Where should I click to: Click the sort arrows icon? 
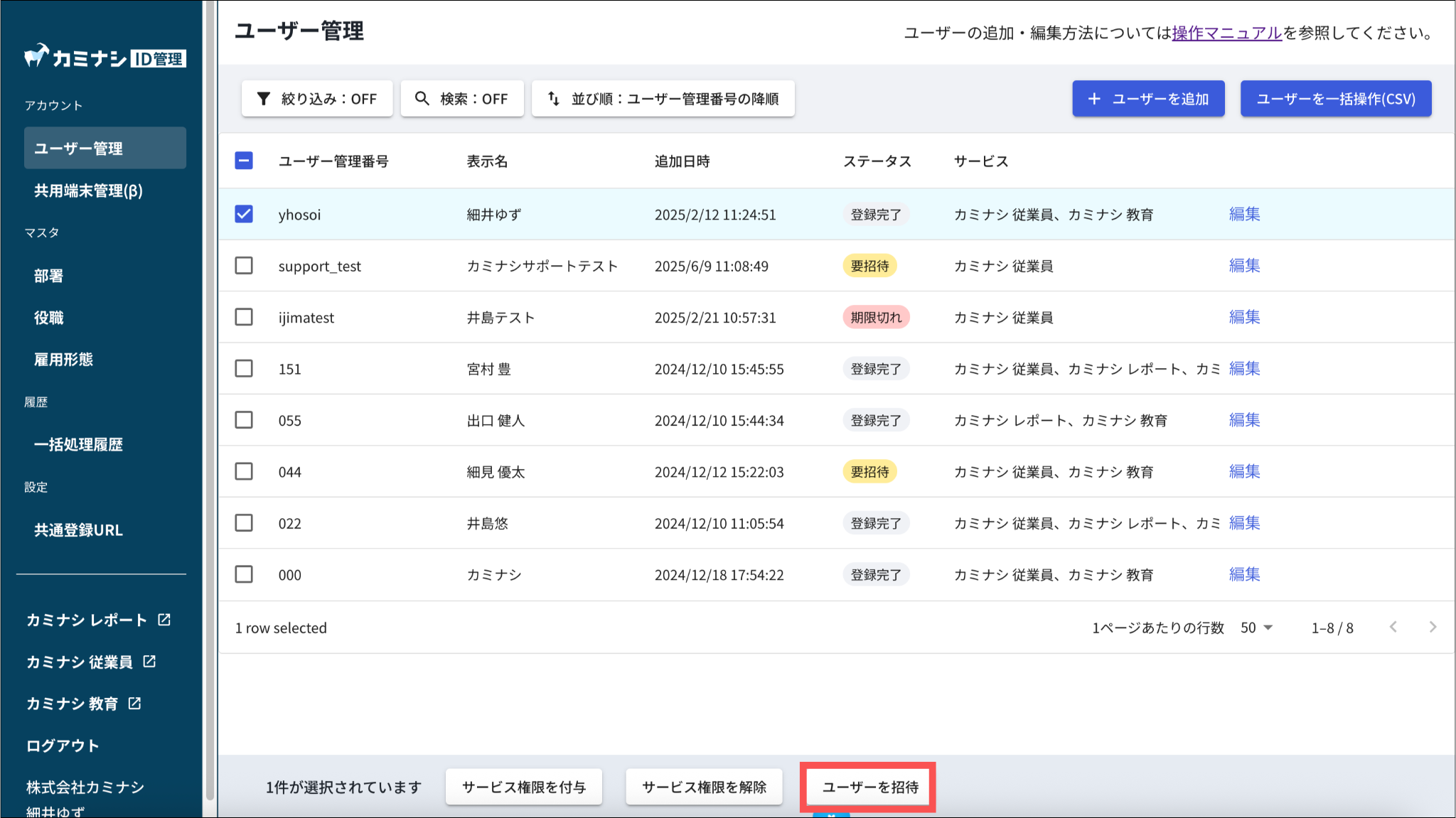click(x=554, y=99)
